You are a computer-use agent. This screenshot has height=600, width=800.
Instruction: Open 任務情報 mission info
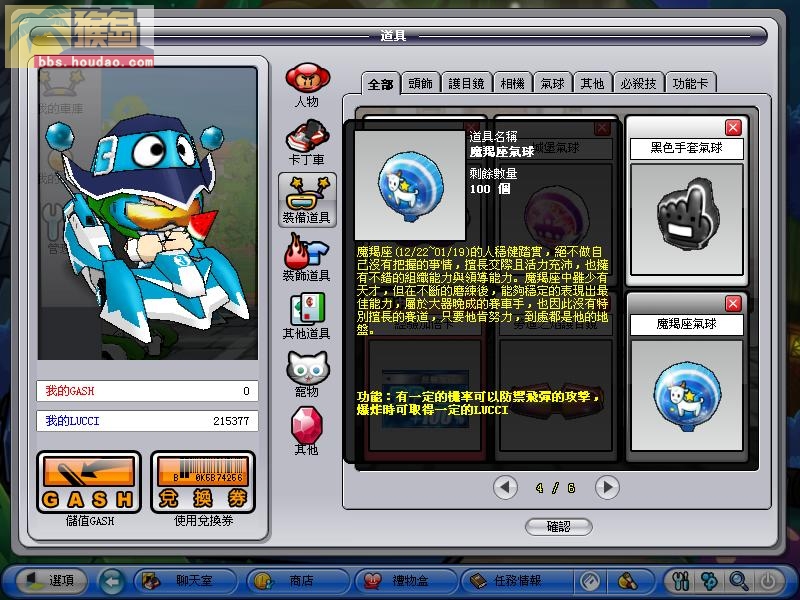(x=516, y=581)
